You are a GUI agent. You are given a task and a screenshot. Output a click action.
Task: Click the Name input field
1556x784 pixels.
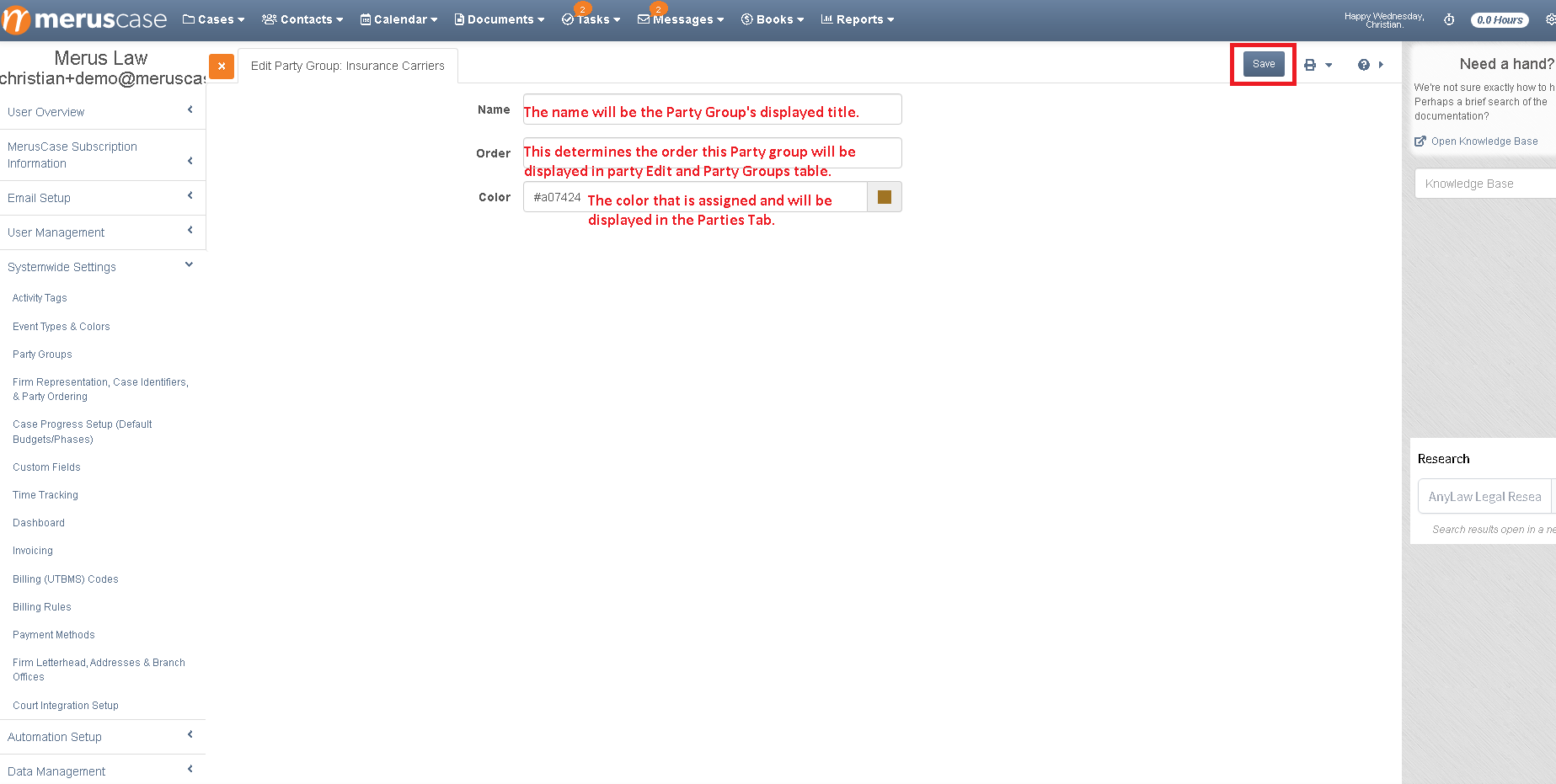(x=713, y=109)
